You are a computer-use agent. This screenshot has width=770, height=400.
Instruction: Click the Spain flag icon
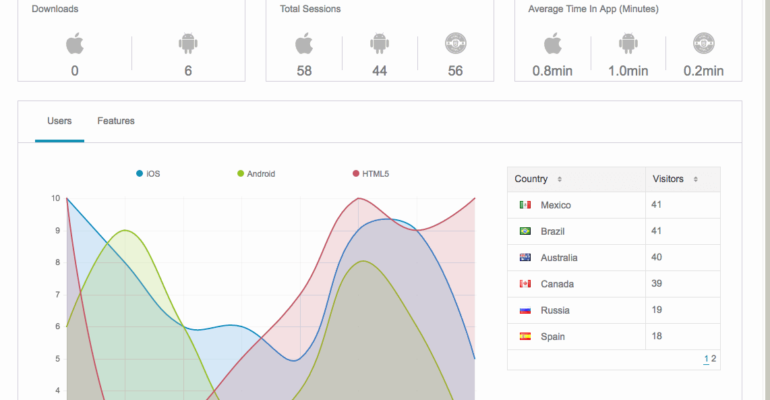[525, 336]
